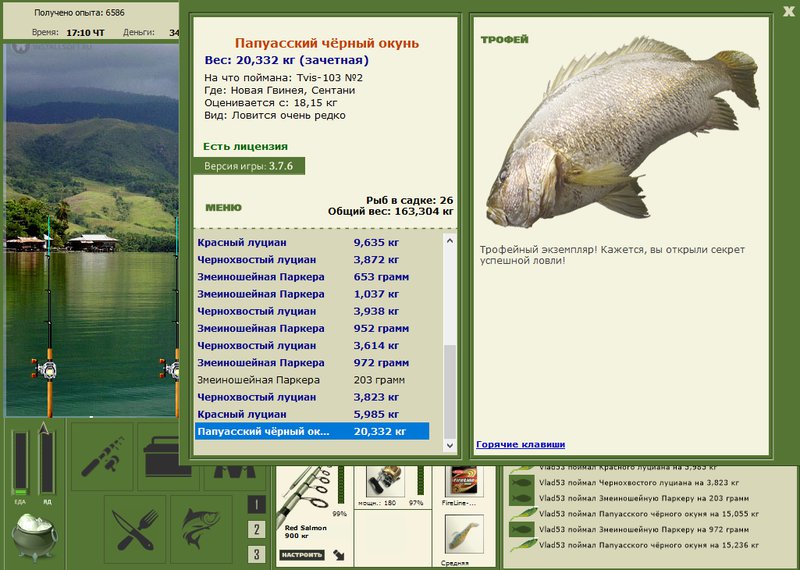Click fish icon beside окуня на 15,055 кг message
The width and height of the screenshot is (800, 570).
(x=522, y=514)
